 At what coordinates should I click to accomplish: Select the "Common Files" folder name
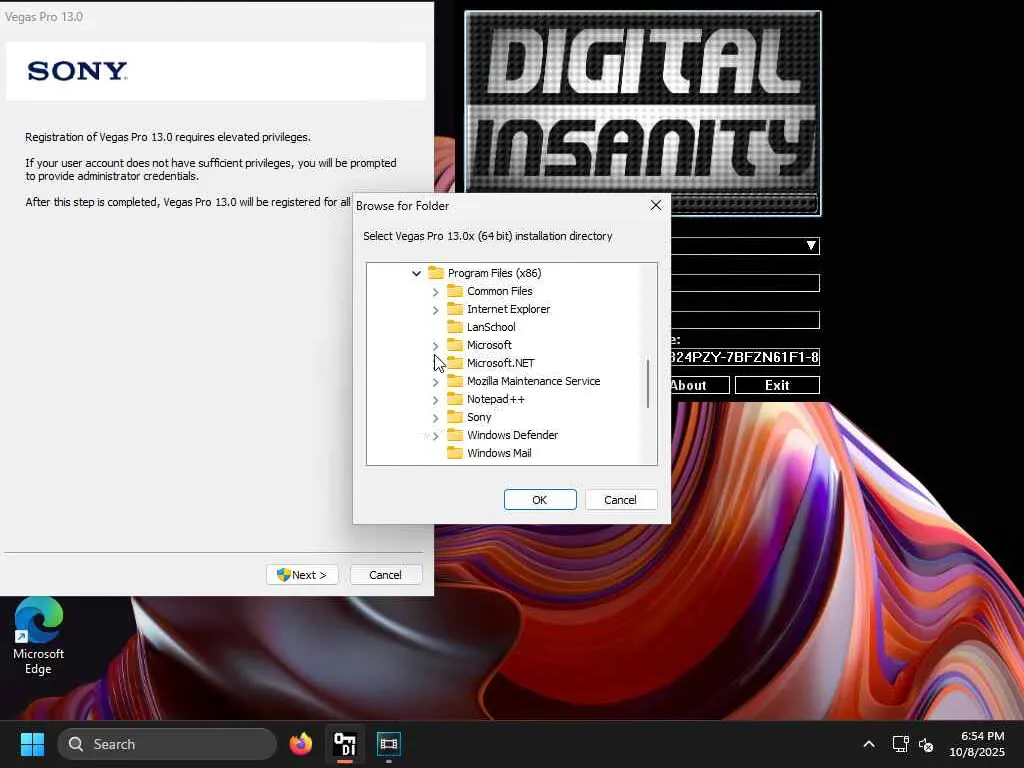coord(500,291)
